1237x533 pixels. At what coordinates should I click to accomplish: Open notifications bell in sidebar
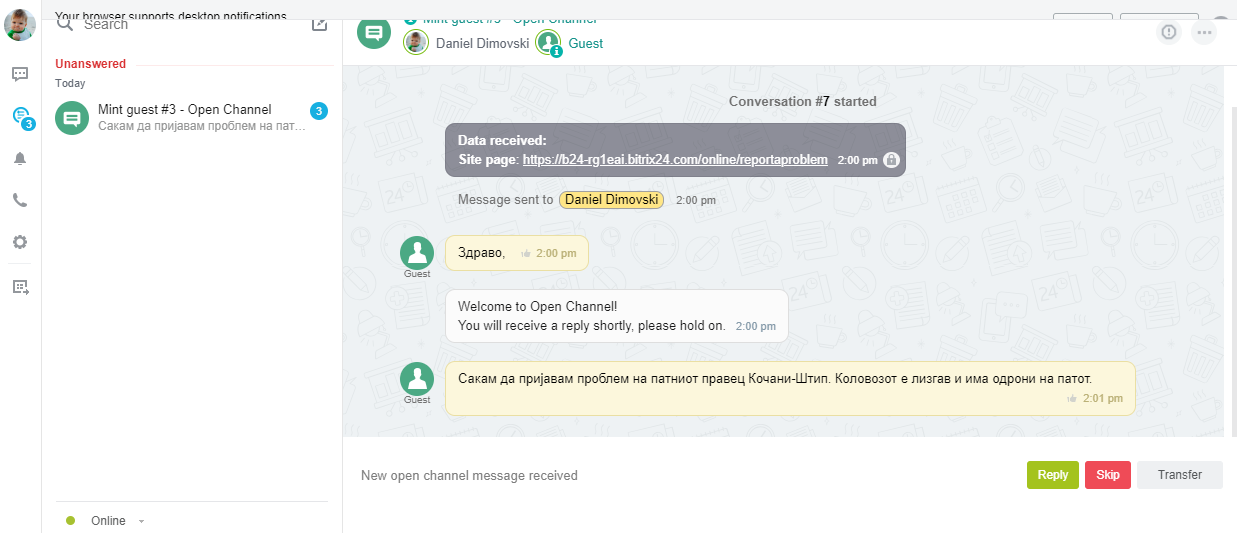click(x=20, y=158)
